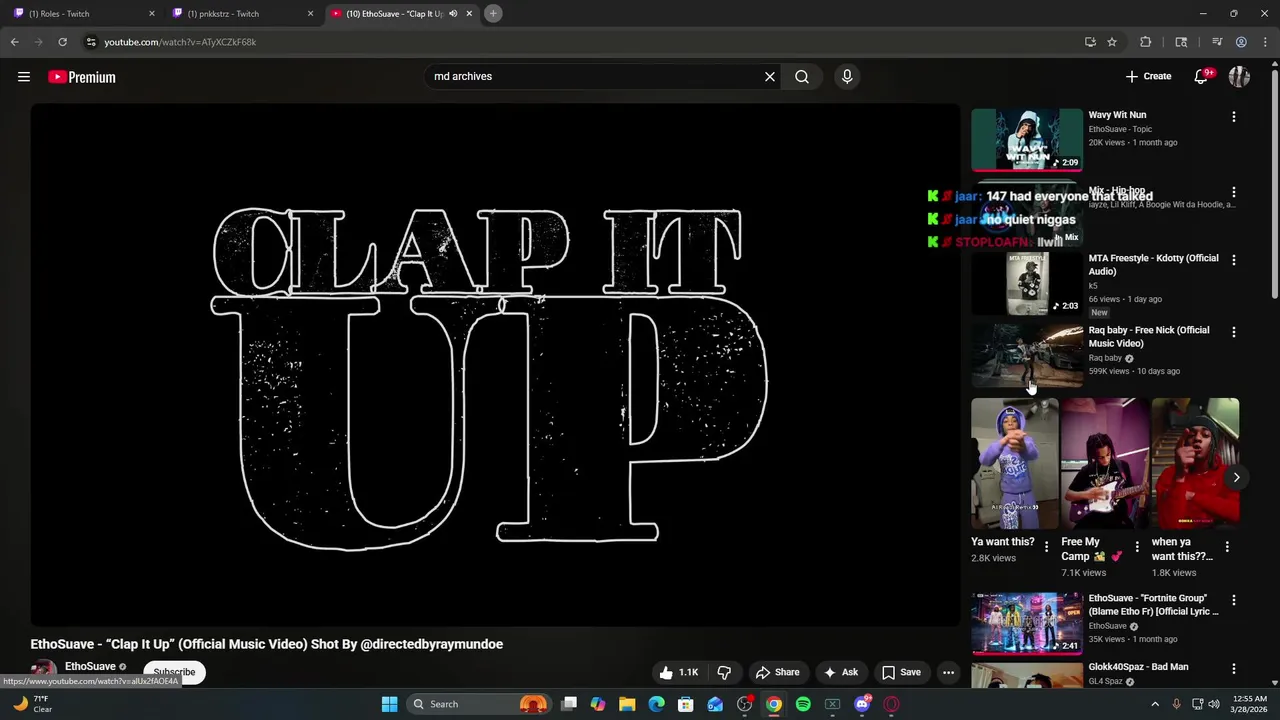This screenshot has width=1280, height=720.
Task: Click the magnifier search button
Action: pyautogui.click(x=802, y=76)
